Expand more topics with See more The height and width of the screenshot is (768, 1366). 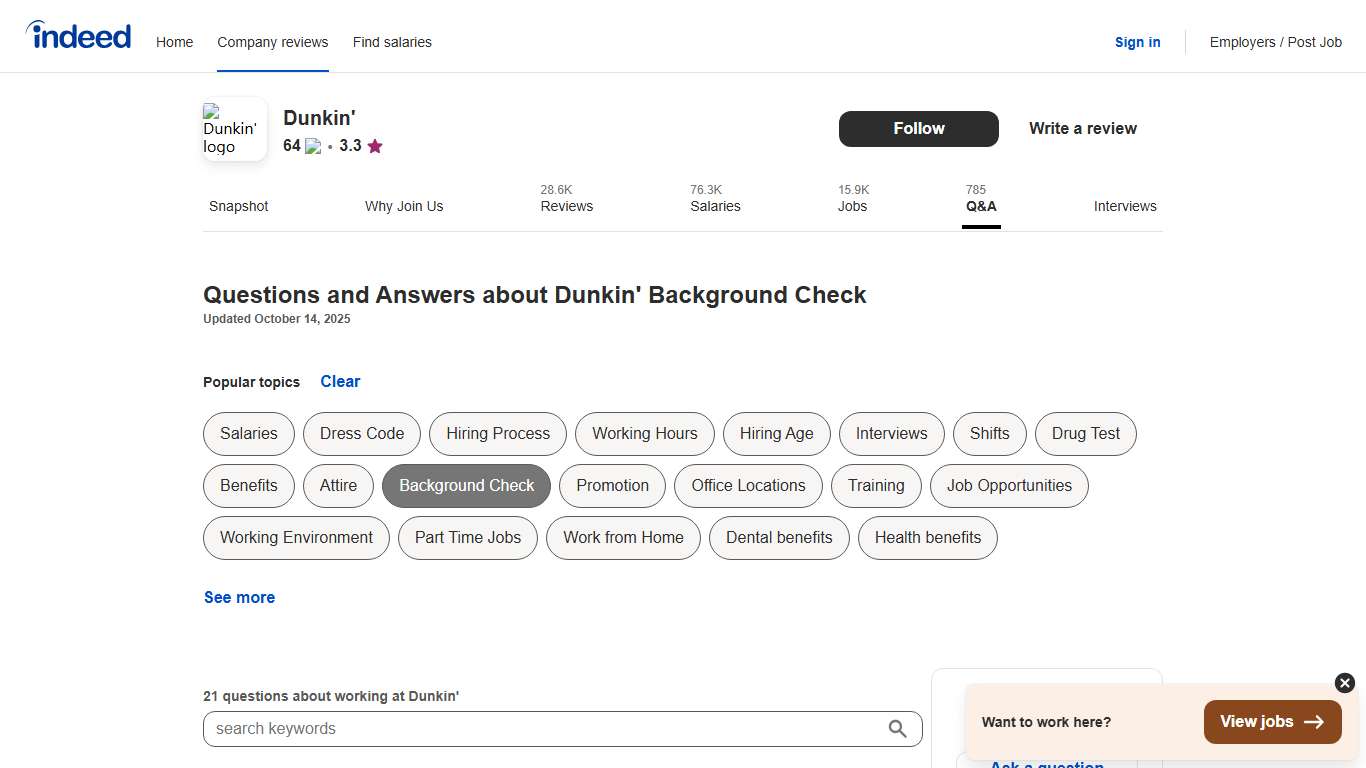tap(239, 597)
